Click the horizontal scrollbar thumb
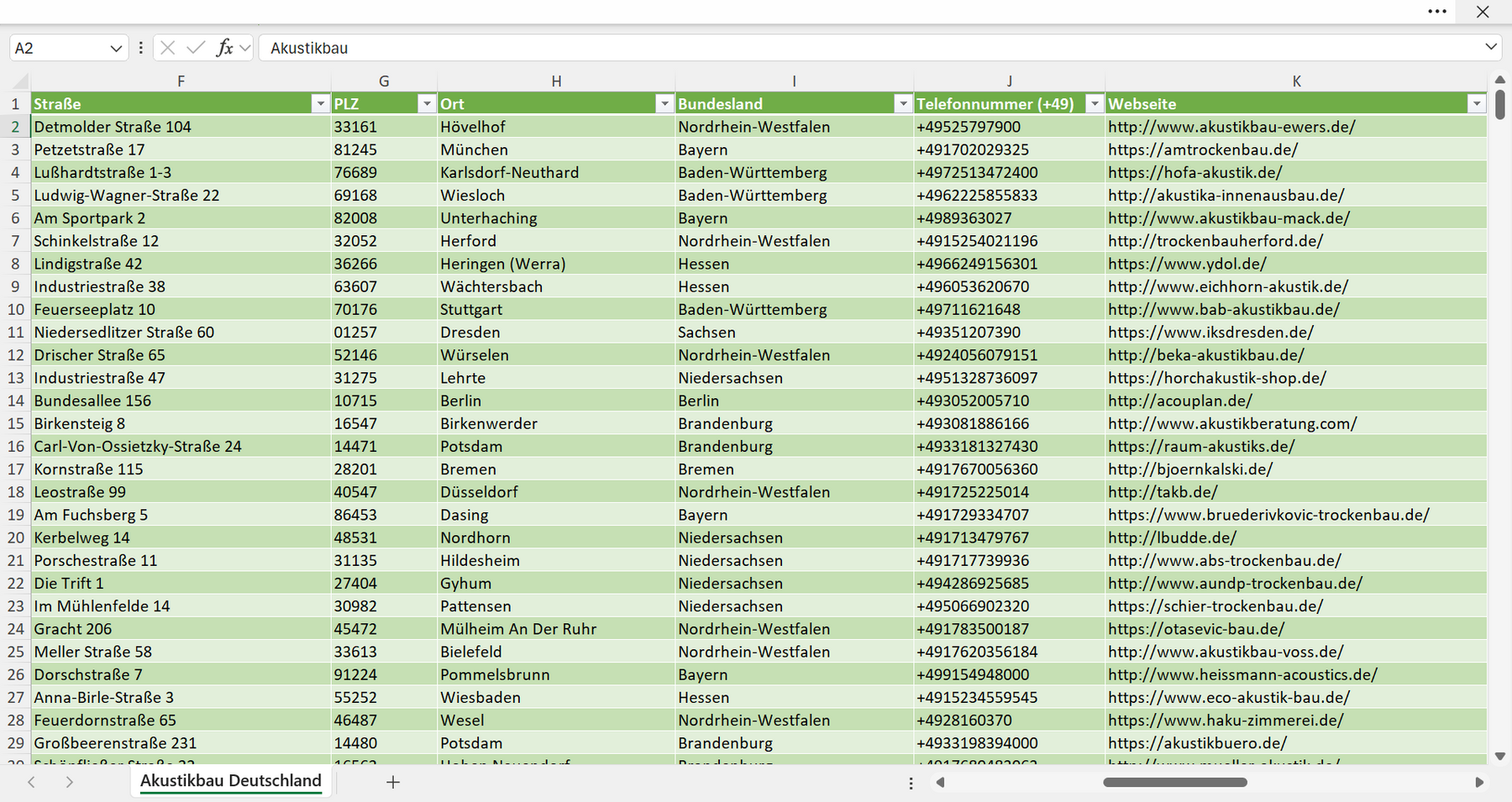This screenshot has width=1512, height=802. (1175, 782)
